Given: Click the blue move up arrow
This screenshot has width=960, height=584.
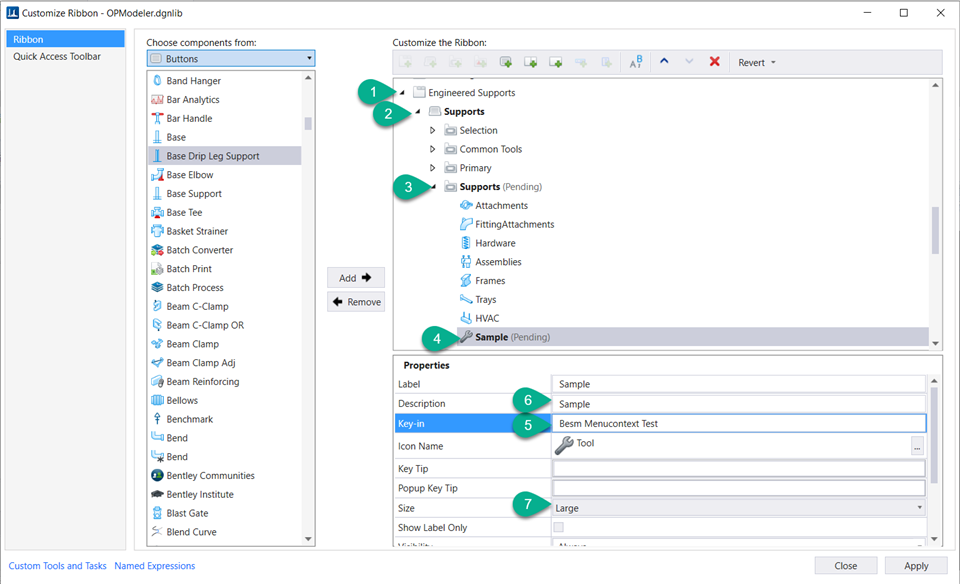Looking at the screenshot, I should point(663,62).
